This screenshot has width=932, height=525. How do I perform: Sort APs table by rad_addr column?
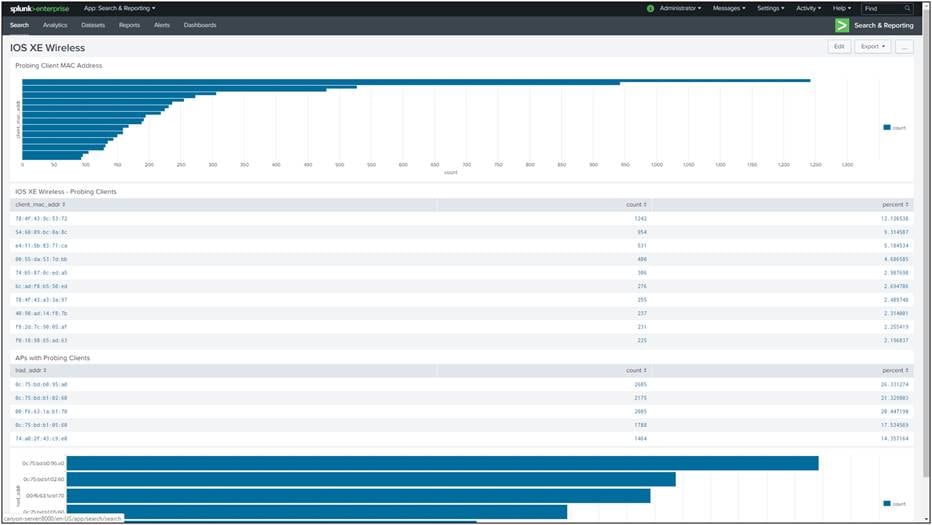point(32,370)
